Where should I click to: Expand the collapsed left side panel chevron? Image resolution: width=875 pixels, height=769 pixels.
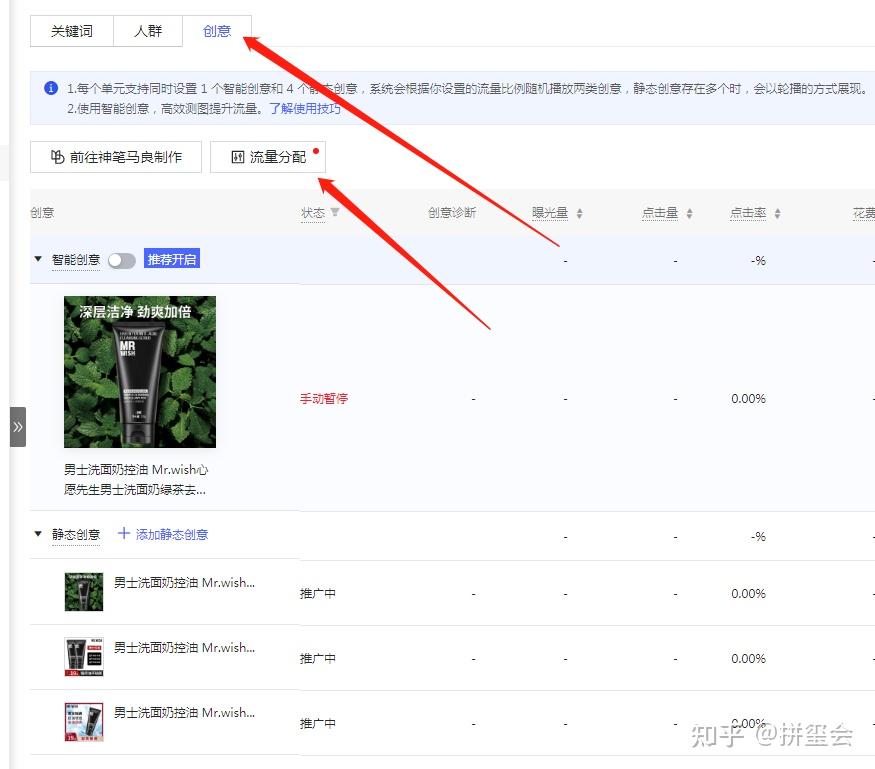[17, 425]
